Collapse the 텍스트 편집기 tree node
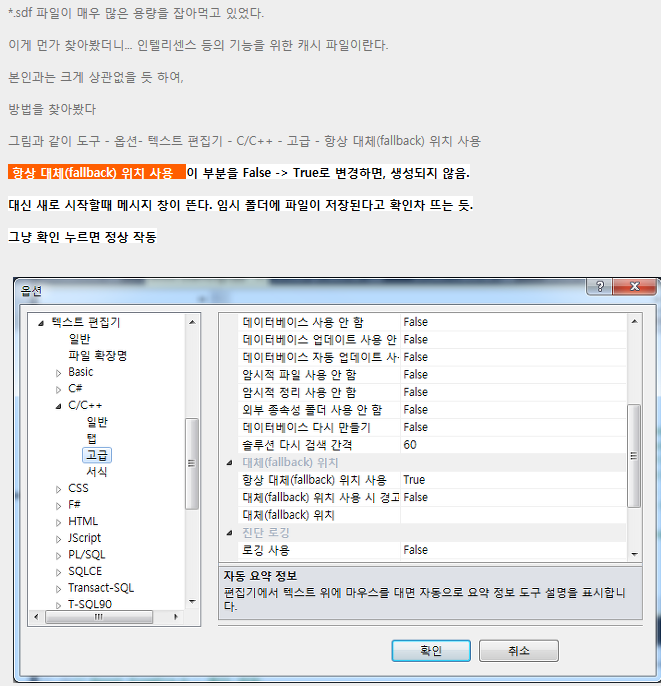Screen dimensions: 661x686 point(41,323)
